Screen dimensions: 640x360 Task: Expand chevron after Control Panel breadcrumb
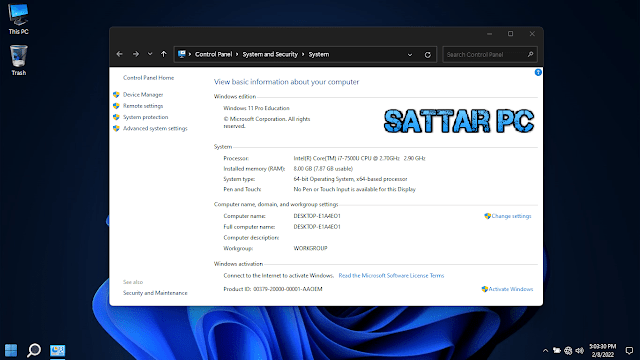click(237, 54)
